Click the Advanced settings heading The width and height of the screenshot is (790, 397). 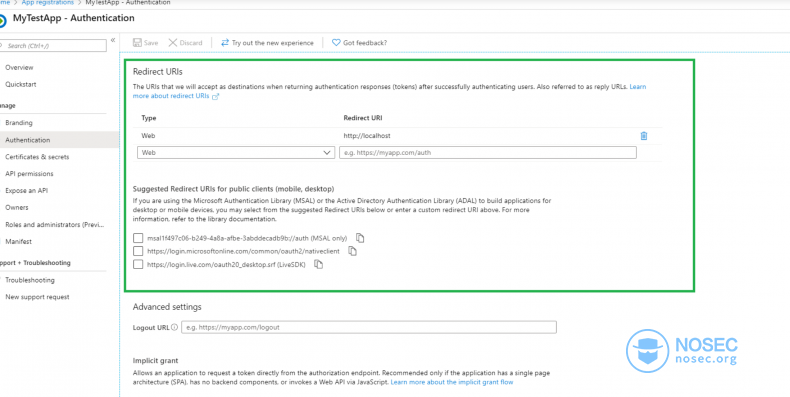(x=167, y=307)
